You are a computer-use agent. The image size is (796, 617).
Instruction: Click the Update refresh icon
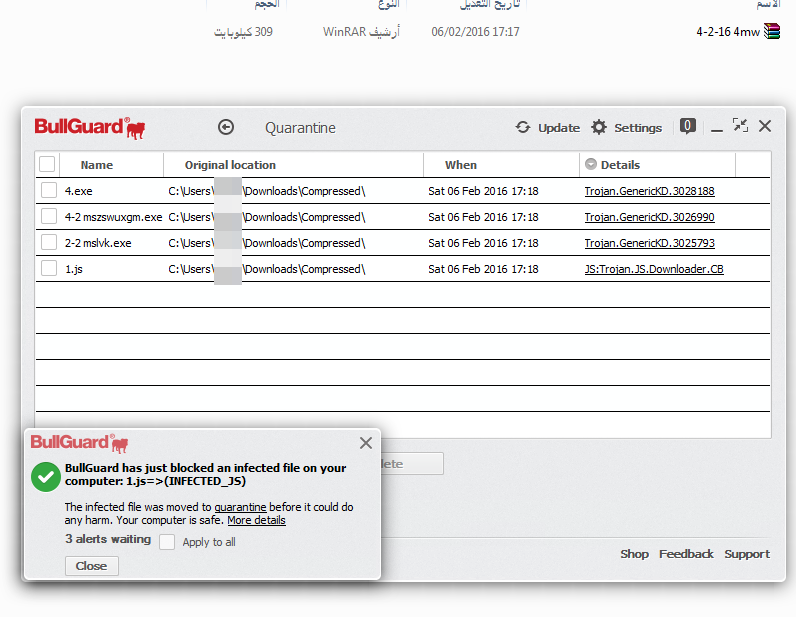tap(522, 127)
